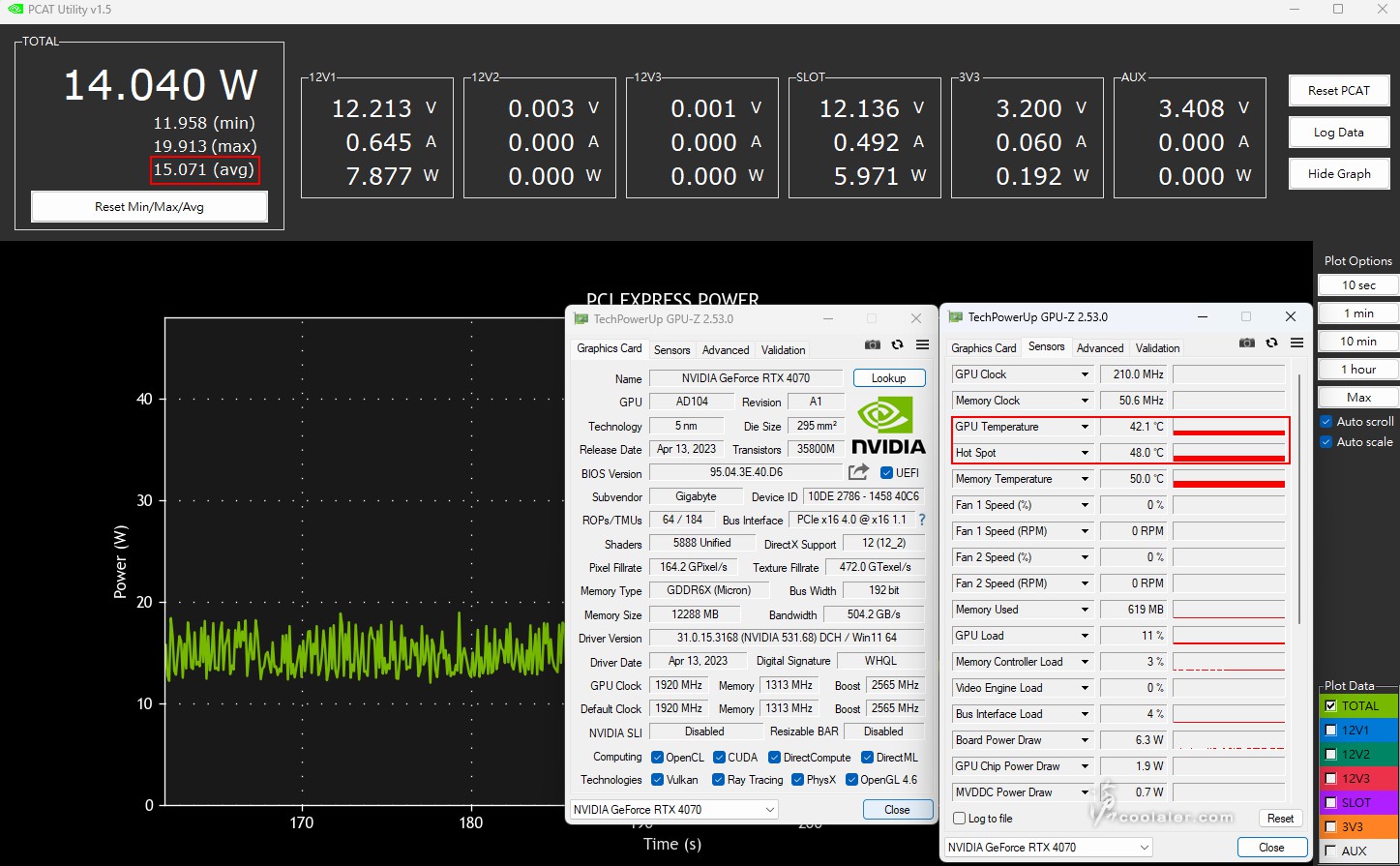Set plot range to Max
Image resolution: width=1400 pixels, height=866 pixels.
click(1358, 398)
